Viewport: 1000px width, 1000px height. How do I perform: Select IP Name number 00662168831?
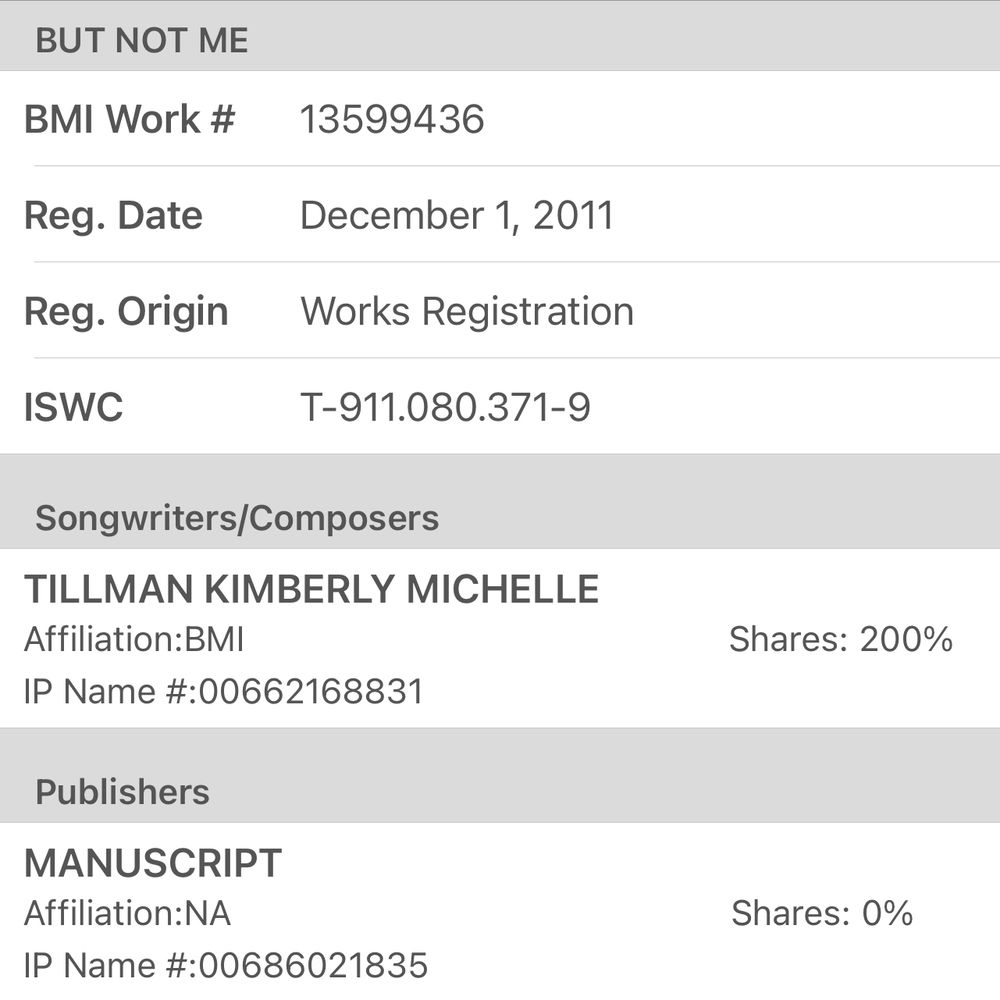(224, 691)
